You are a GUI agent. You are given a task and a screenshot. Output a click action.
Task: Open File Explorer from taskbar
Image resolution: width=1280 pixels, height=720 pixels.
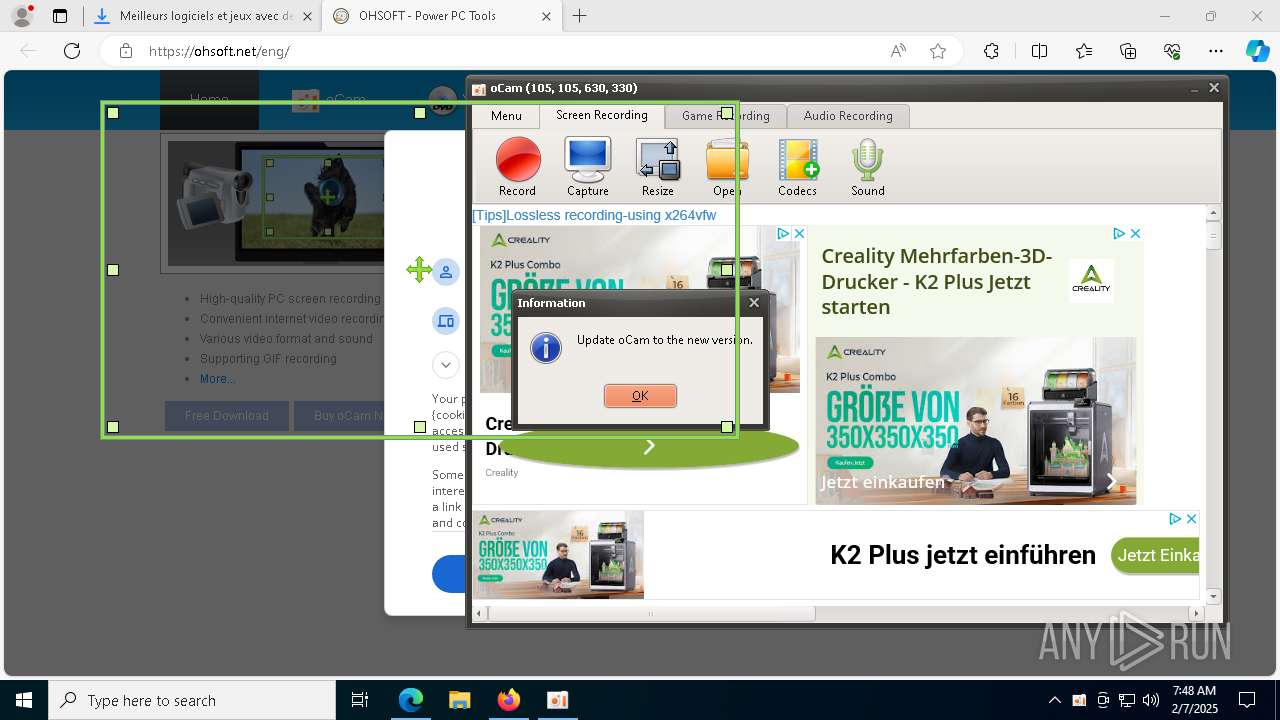[x=459, y=700]
